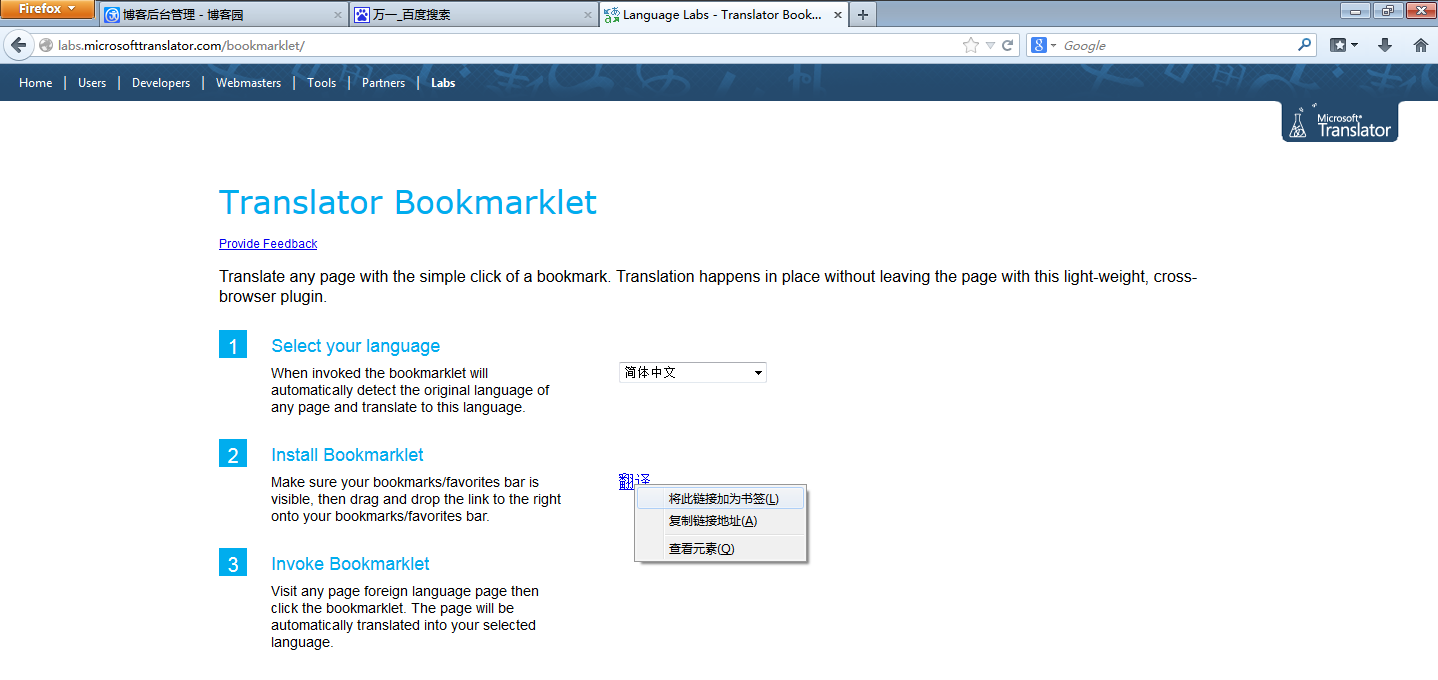Screen dimensions: 1438x680
Task: Reload the page with the refresh icon
Action: (x=1008, y=45)
